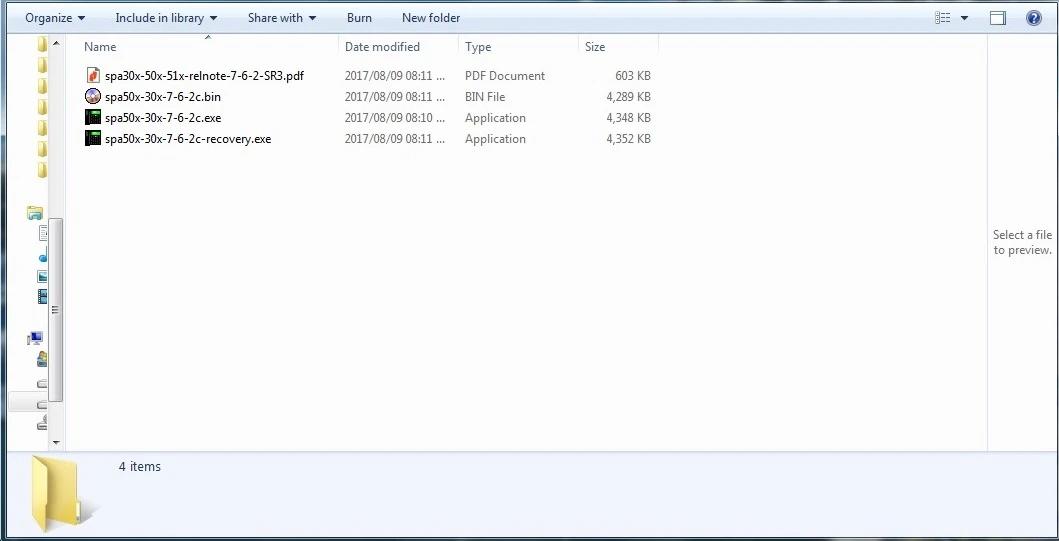The image size is (1059, 541).
Task: Click the 4,348 KB size cell
Action: pyautogui.click(x=628, y=118)
